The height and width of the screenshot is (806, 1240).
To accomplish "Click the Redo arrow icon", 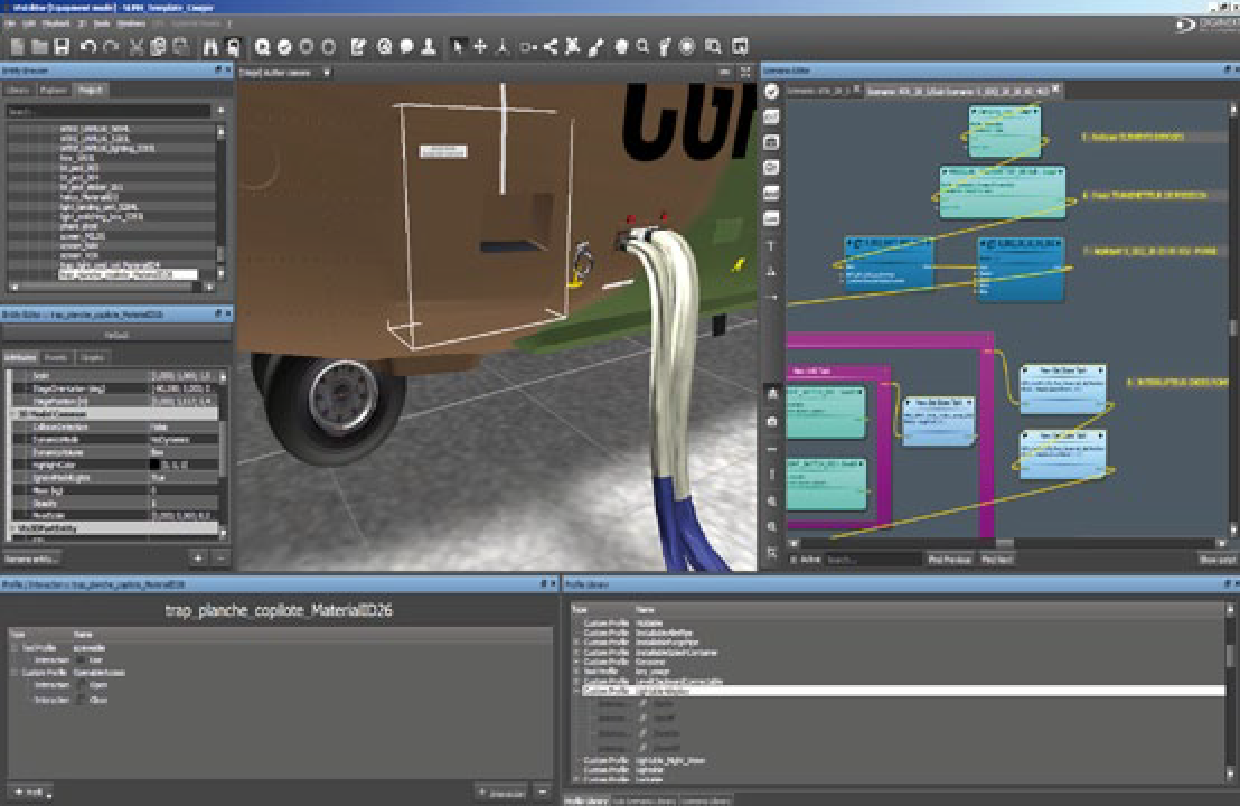I will pyautogui.click(x=111, y=47).
